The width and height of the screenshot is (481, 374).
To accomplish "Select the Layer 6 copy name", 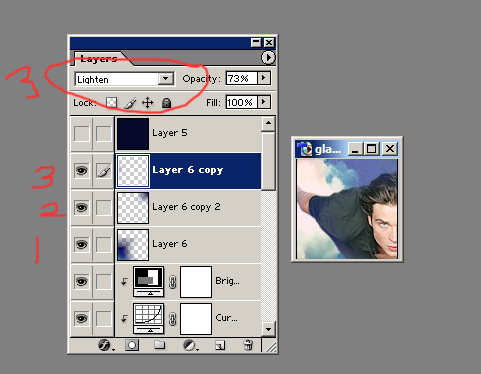I will click(x=187, y=170).
